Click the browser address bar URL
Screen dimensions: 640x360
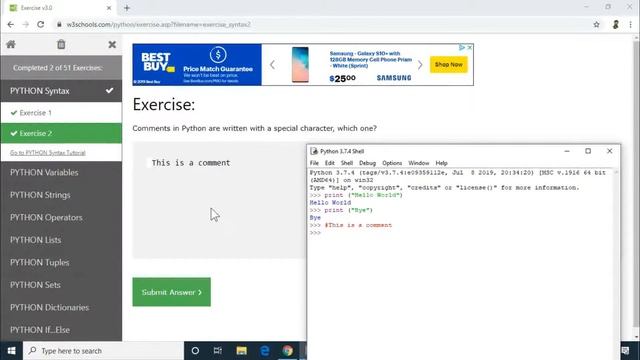click(159, 24)
